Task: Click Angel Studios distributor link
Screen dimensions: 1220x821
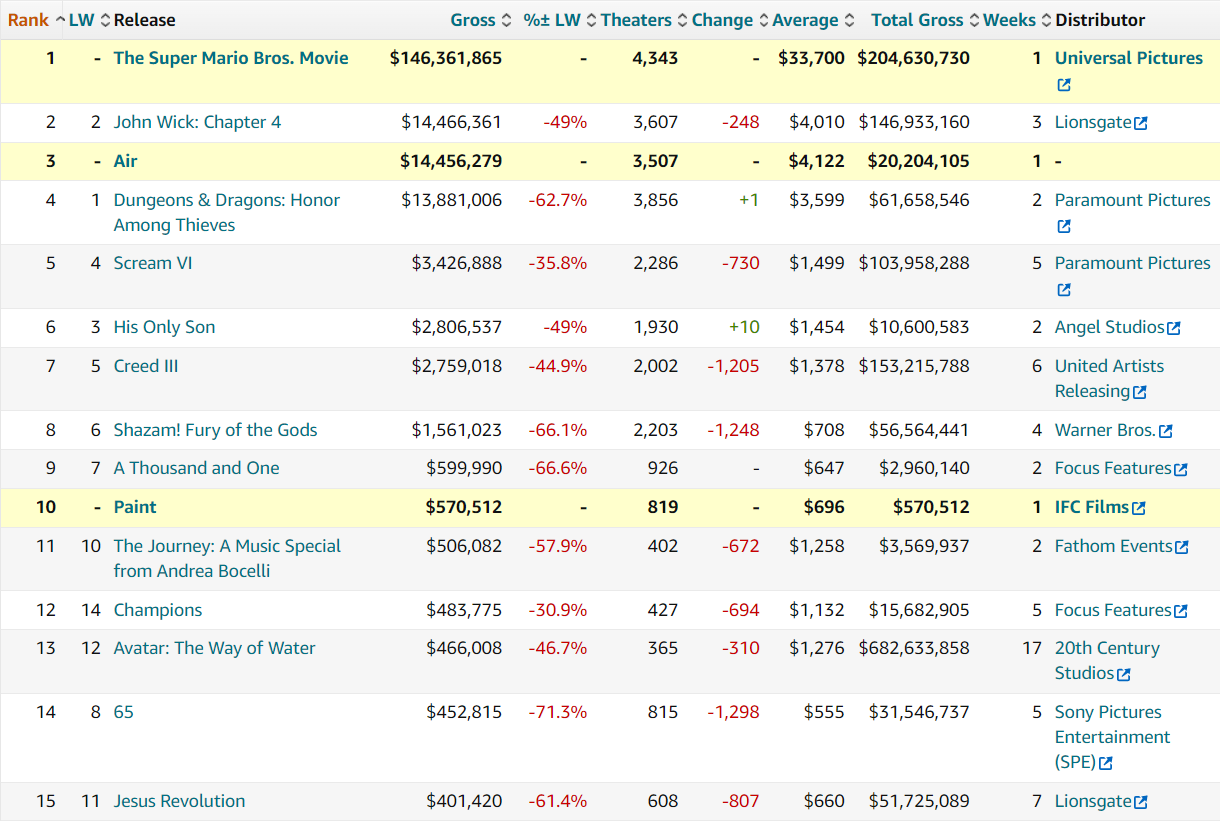Action: [x=1110, y=327]
